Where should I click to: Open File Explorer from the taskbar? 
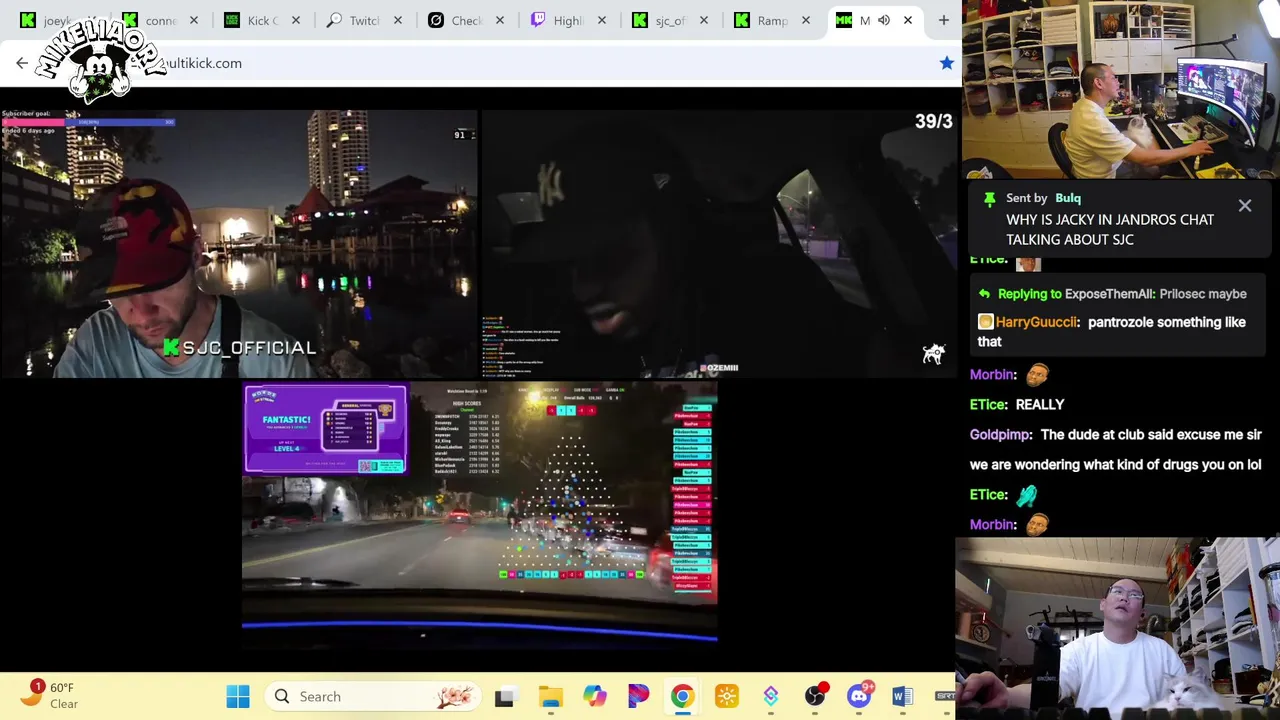(x=550, y=697)
